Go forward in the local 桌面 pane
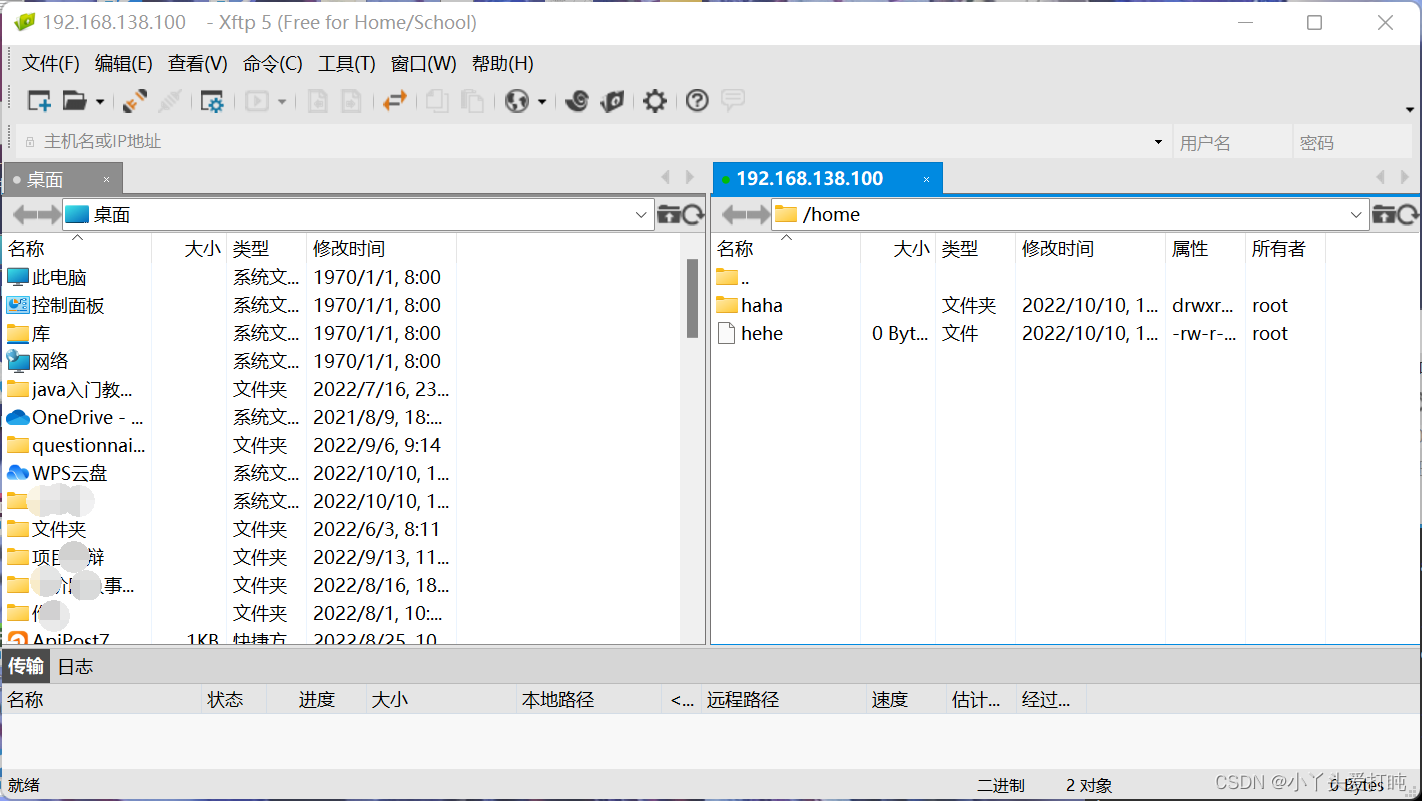 pyautogui.click(x=49, y=214)
